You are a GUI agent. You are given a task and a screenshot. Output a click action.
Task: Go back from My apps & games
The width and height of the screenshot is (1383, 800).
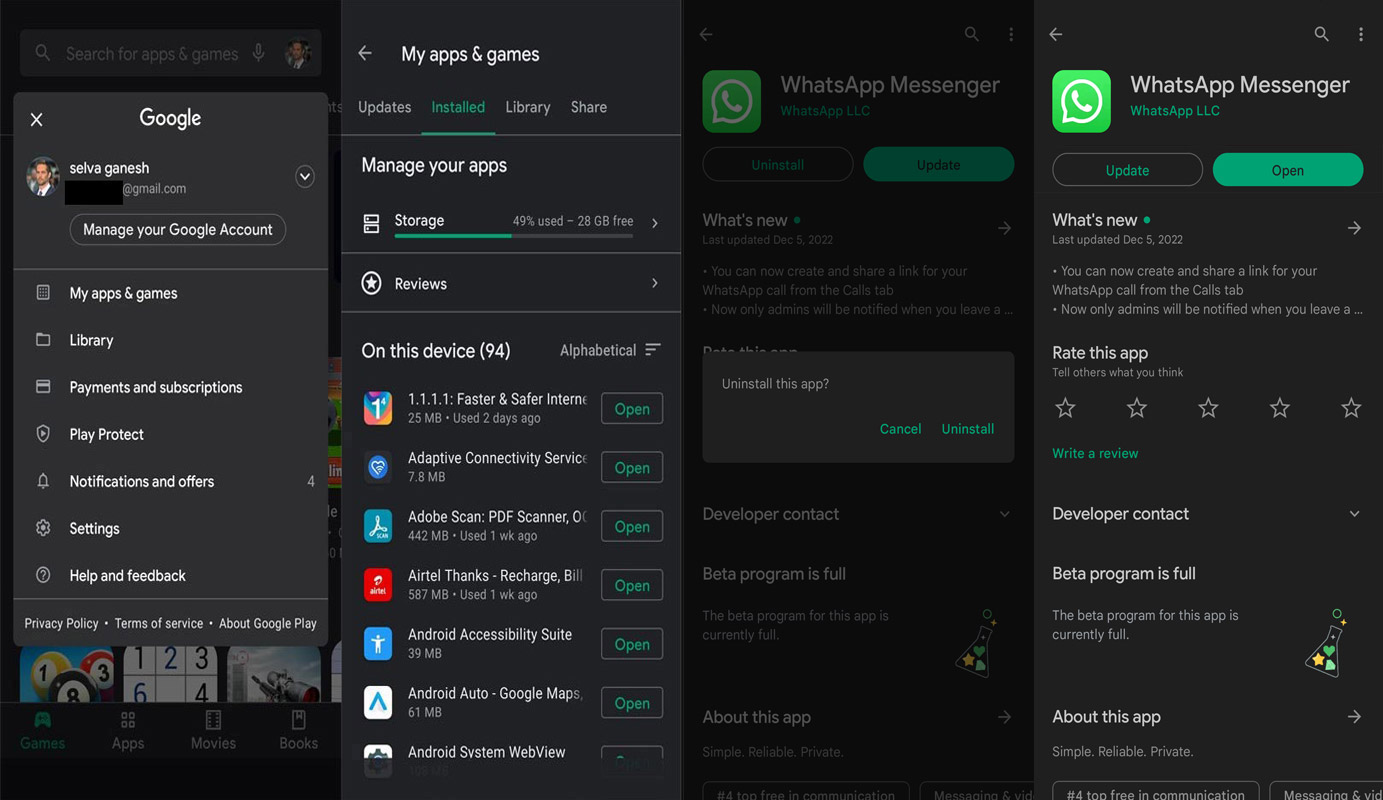pyautogui.click(x=365, y=54)
